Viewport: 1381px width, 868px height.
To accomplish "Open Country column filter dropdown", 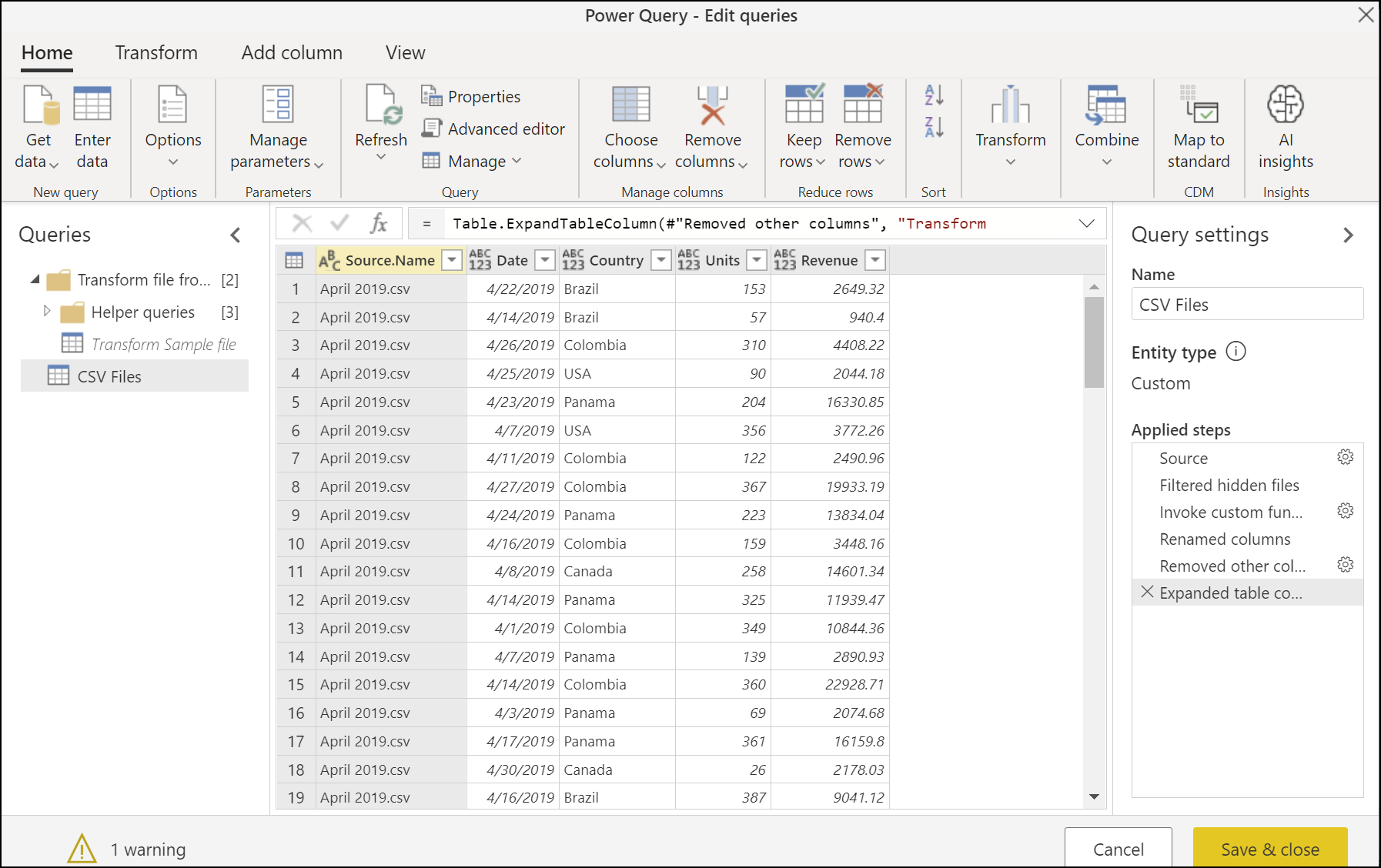I will (x=661, y=260).
